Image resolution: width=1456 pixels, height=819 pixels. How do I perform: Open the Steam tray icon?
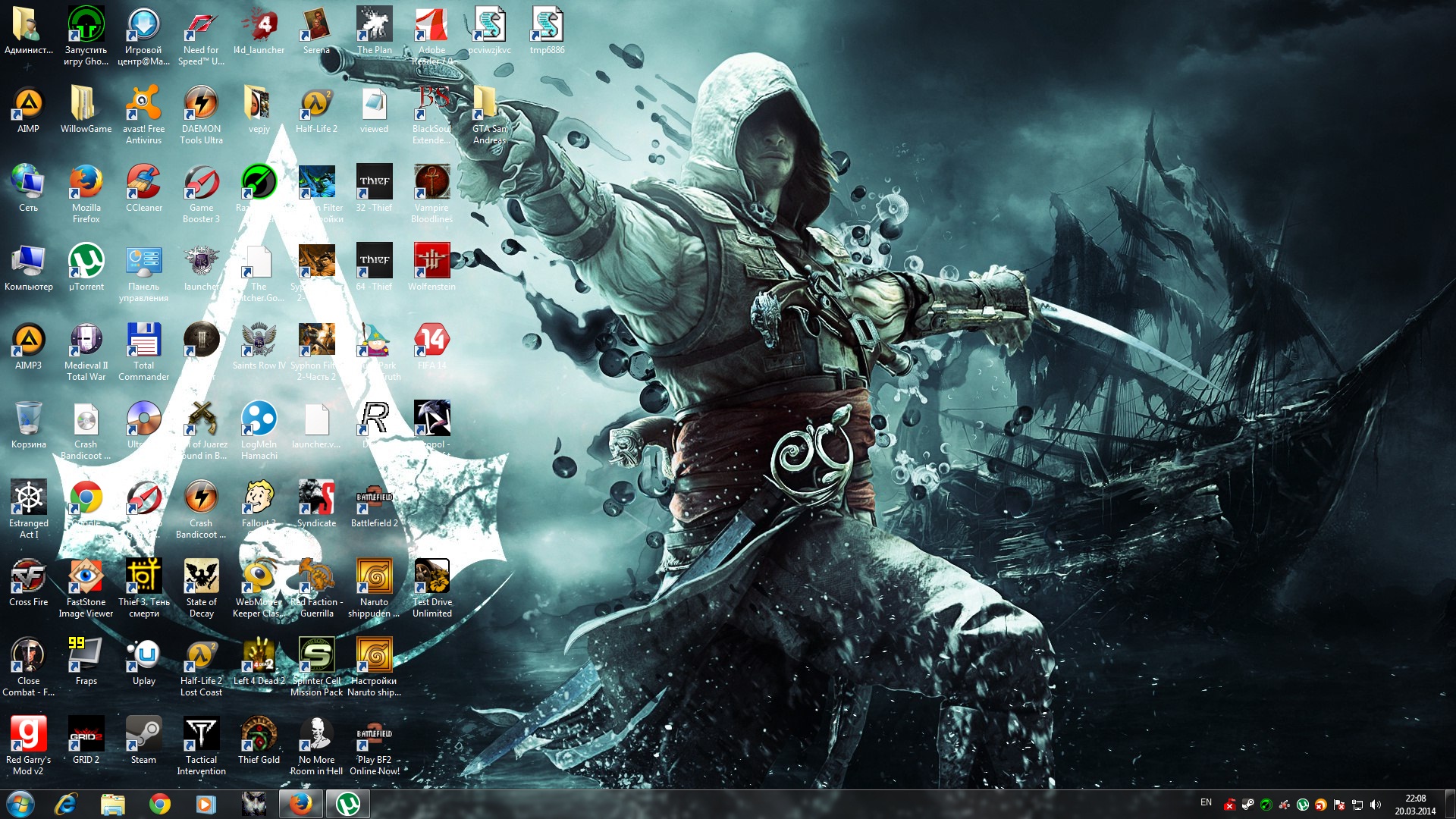1247,805
